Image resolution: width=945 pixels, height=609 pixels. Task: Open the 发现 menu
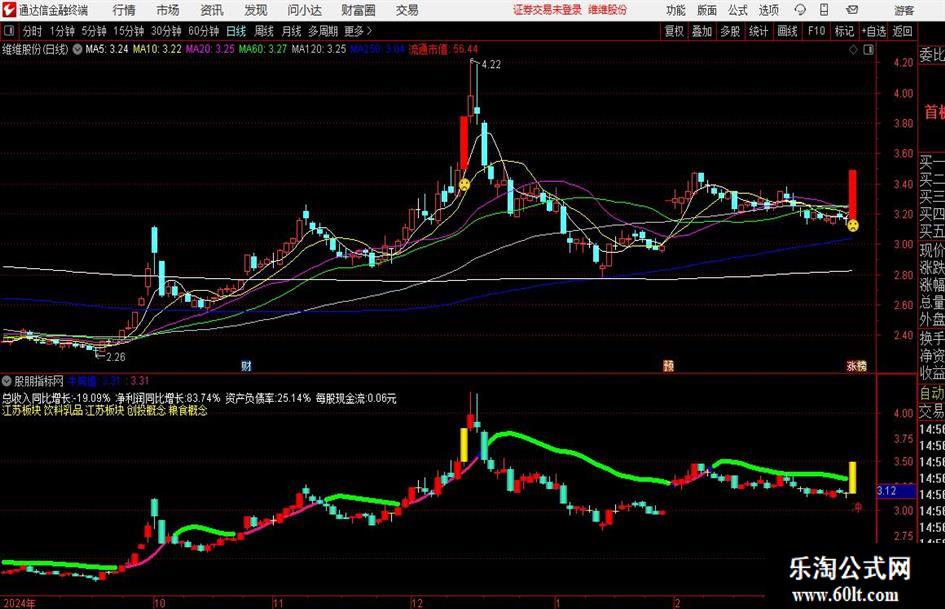click(x=256, y=10)
